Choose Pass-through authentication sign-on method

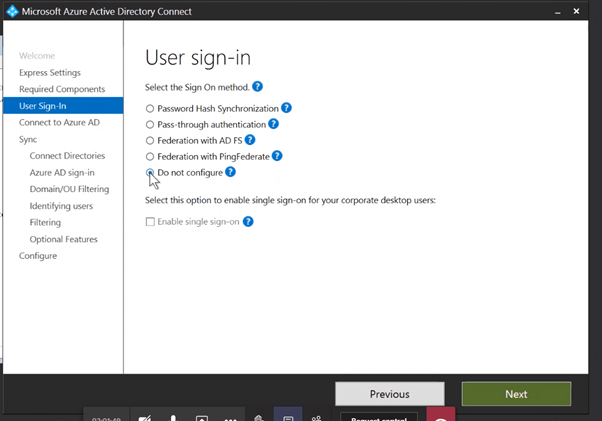click(150, 124)
